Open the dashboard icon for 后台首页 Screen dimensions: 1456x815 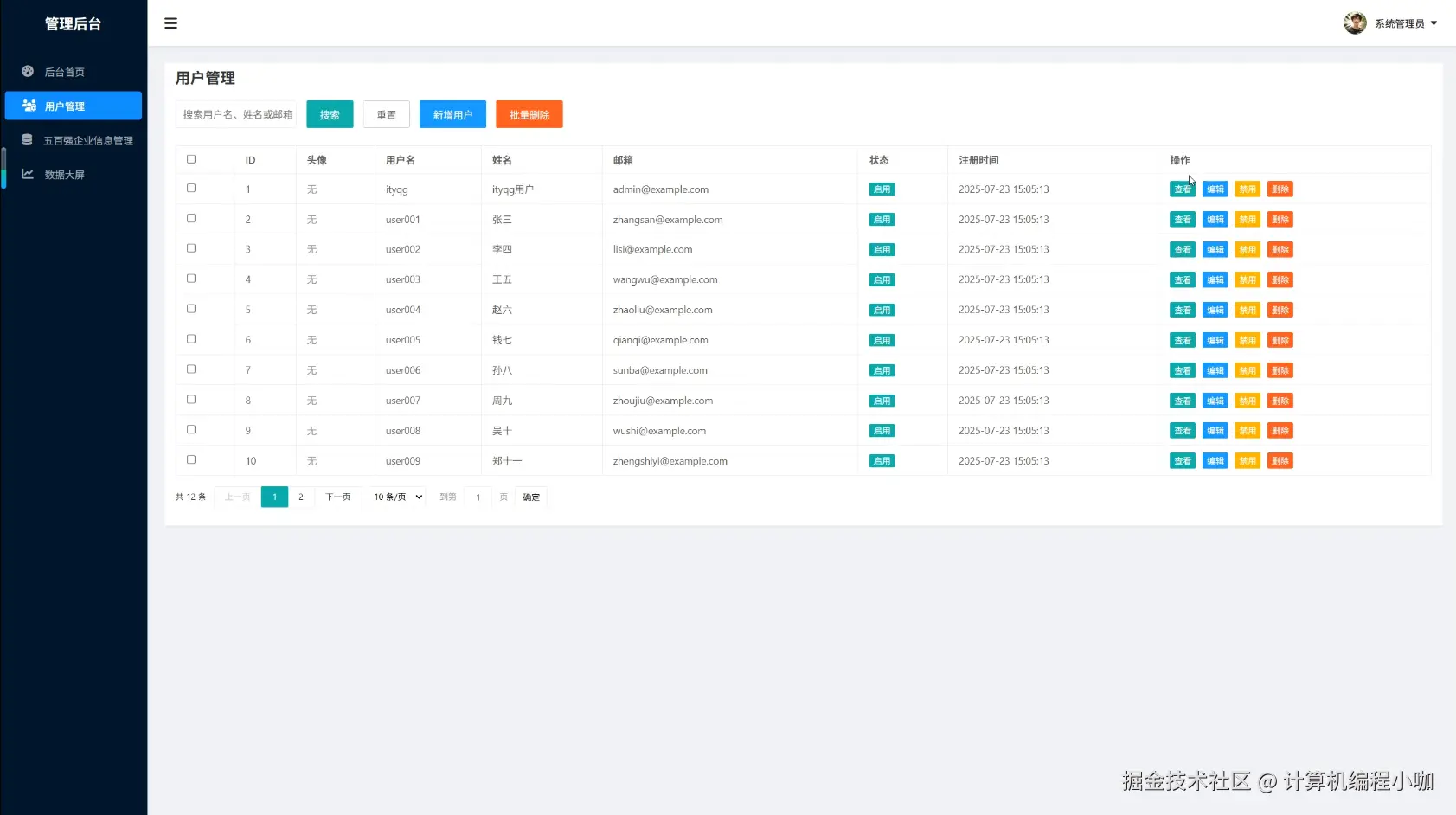(x=28, y=71)
